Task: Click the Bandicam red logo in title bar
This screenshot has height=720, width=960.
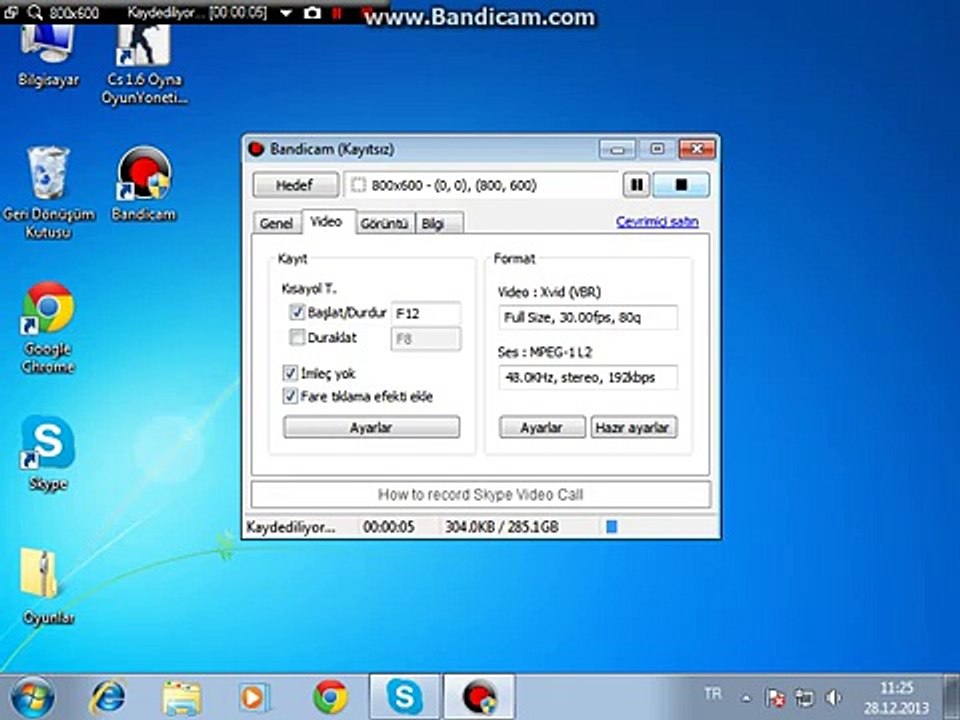Action: click(256, 149)
